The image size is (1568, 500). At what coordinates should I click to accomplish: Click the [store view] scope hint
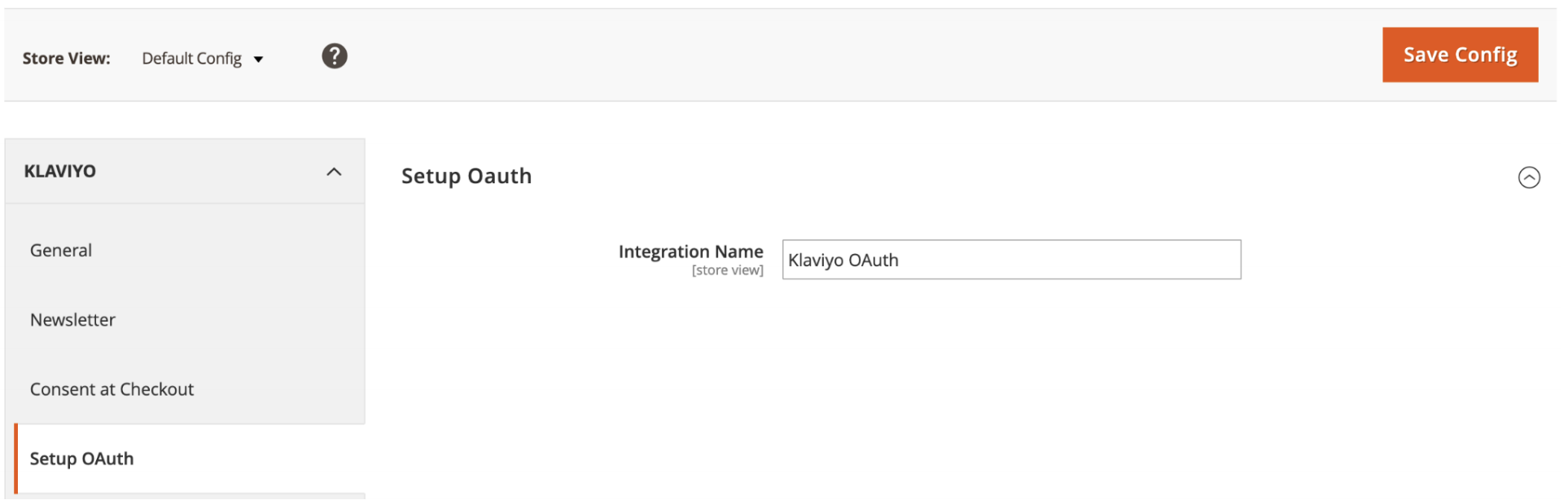coord(727,270)
